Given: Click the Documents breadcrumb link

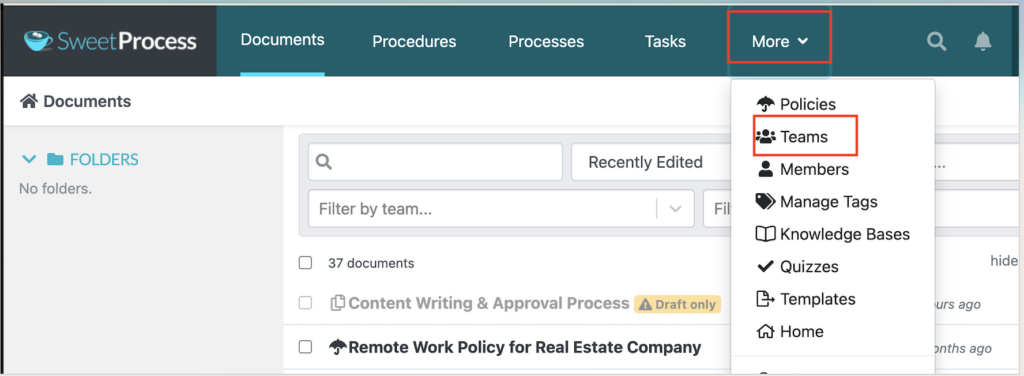Looking at the screenshot, I should tap(87, 101).
